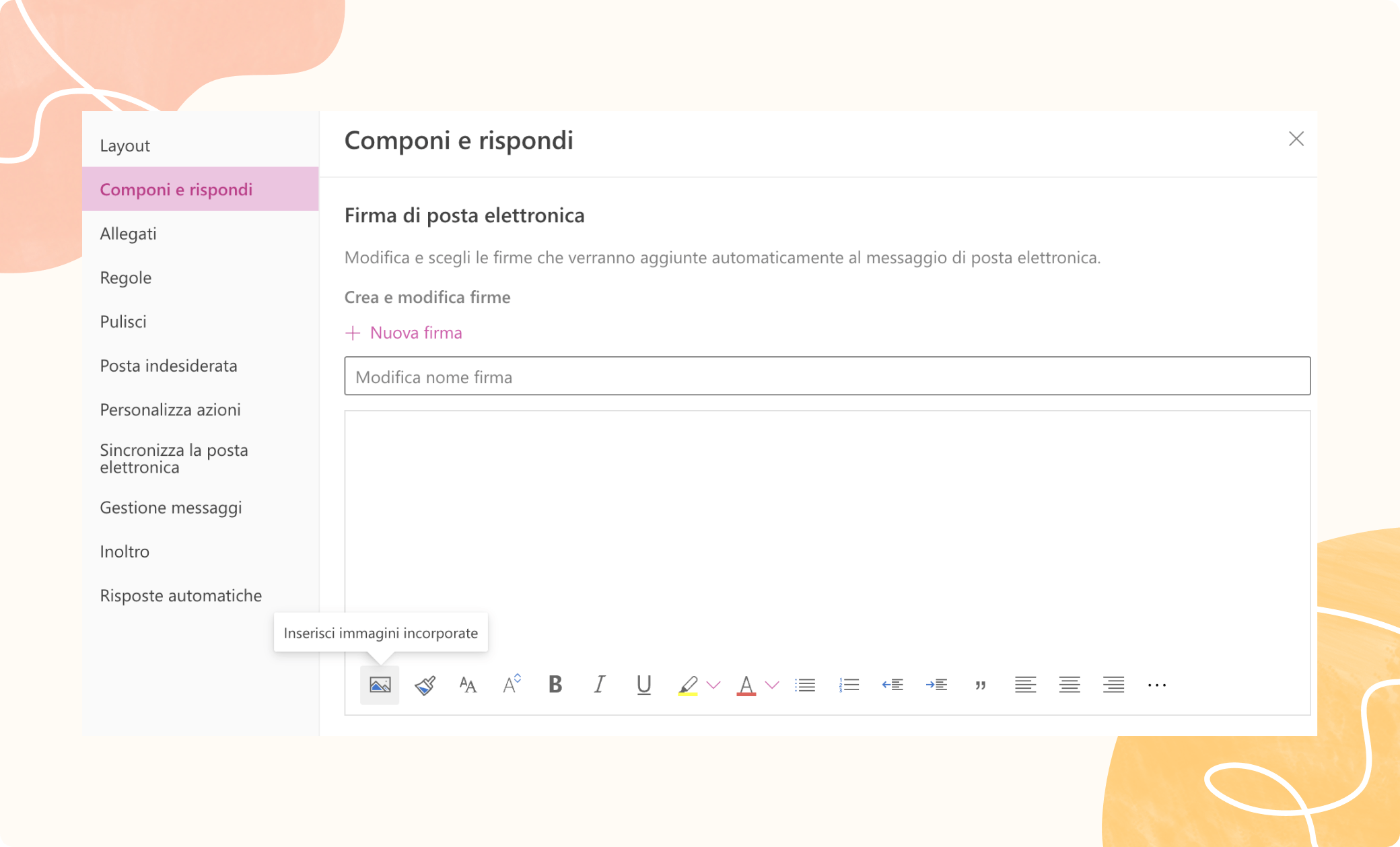Open the font size selector

[x=511, y=685]
